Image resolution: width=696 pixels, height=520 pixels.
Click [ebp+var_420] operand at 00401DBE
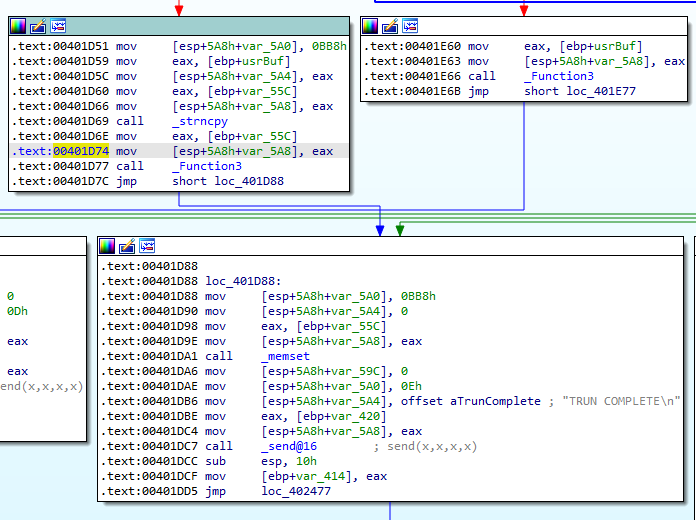341,417
